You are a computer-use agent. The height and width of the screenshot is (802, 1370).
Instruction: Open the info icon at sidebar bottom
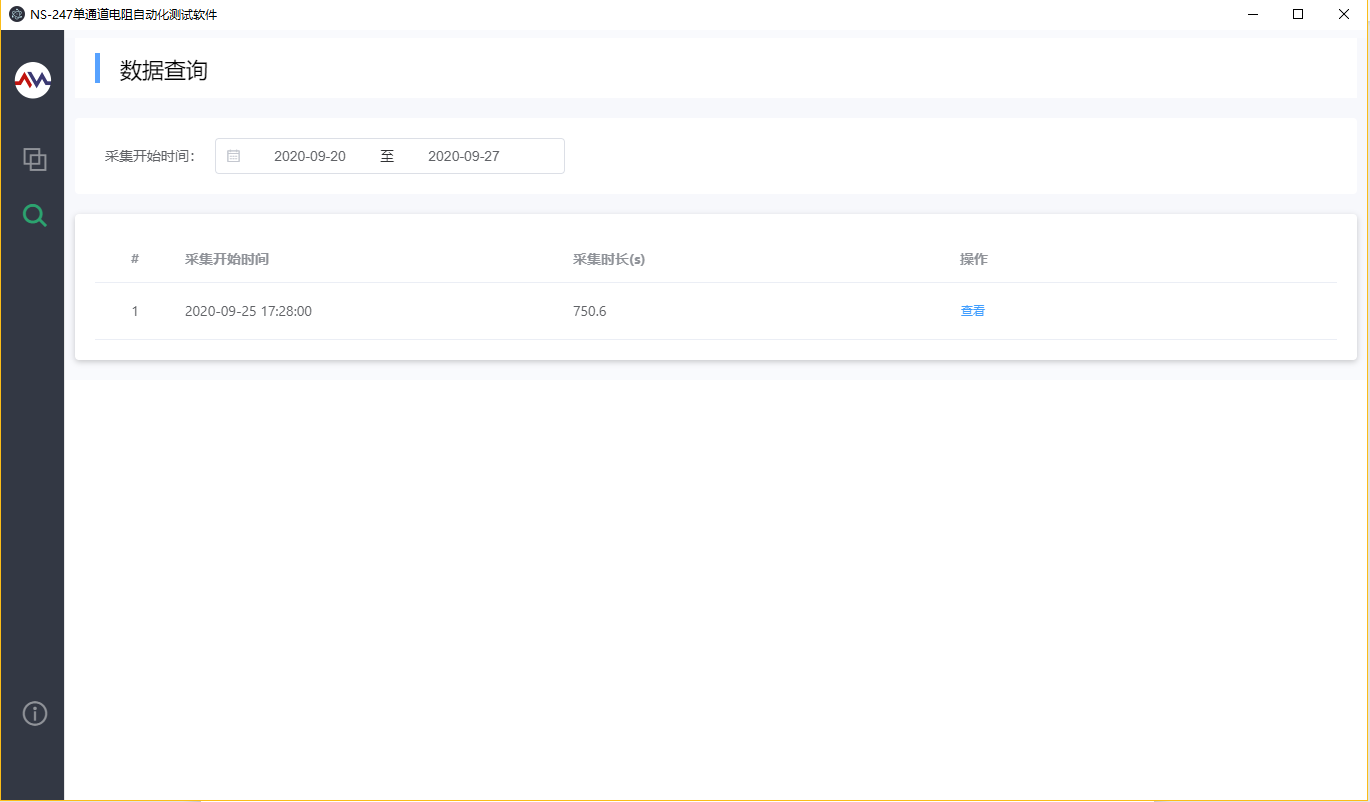[x=35, y=713]
